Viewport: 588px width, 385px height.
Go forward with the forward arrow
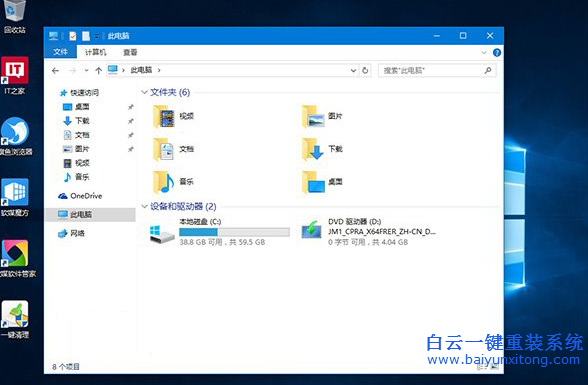click(x=73, y=70)
